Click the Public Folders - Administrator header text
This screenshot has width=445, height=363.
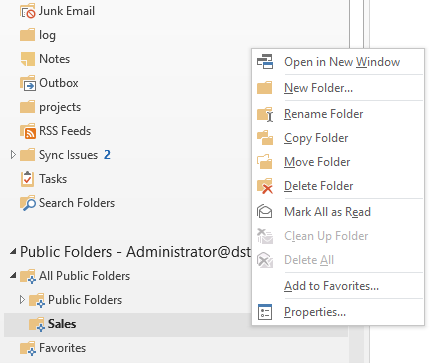[x=135, y=252]
